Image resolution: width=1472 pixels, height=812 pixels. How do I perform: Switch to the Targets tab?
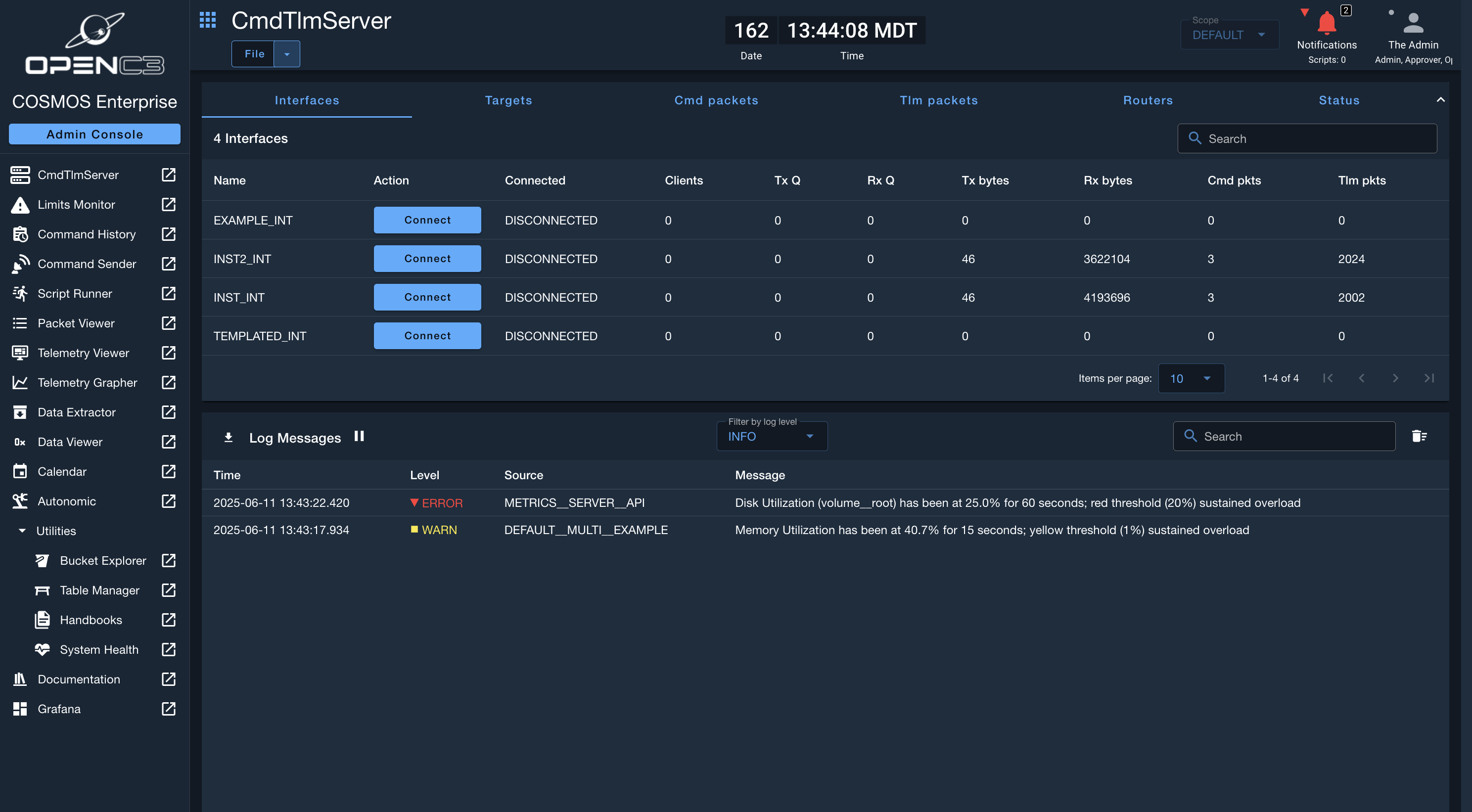[x=508, y=100]
